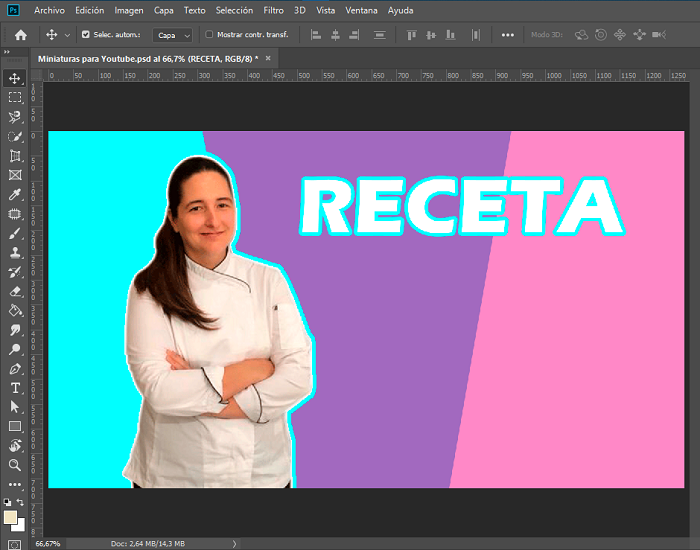Enable Mostrar contr. transf. checkbox
Screen dimensions: 700x550
click(208, 34)
